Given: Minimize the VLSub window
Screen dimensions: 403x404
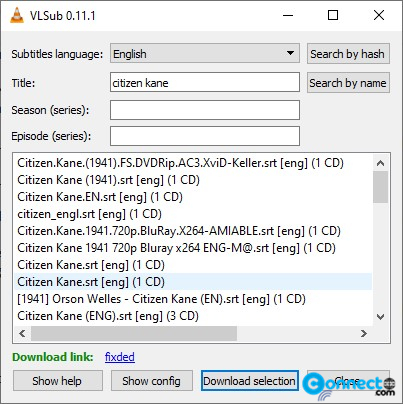Looking at the screenshot, I should click(288, 15).
